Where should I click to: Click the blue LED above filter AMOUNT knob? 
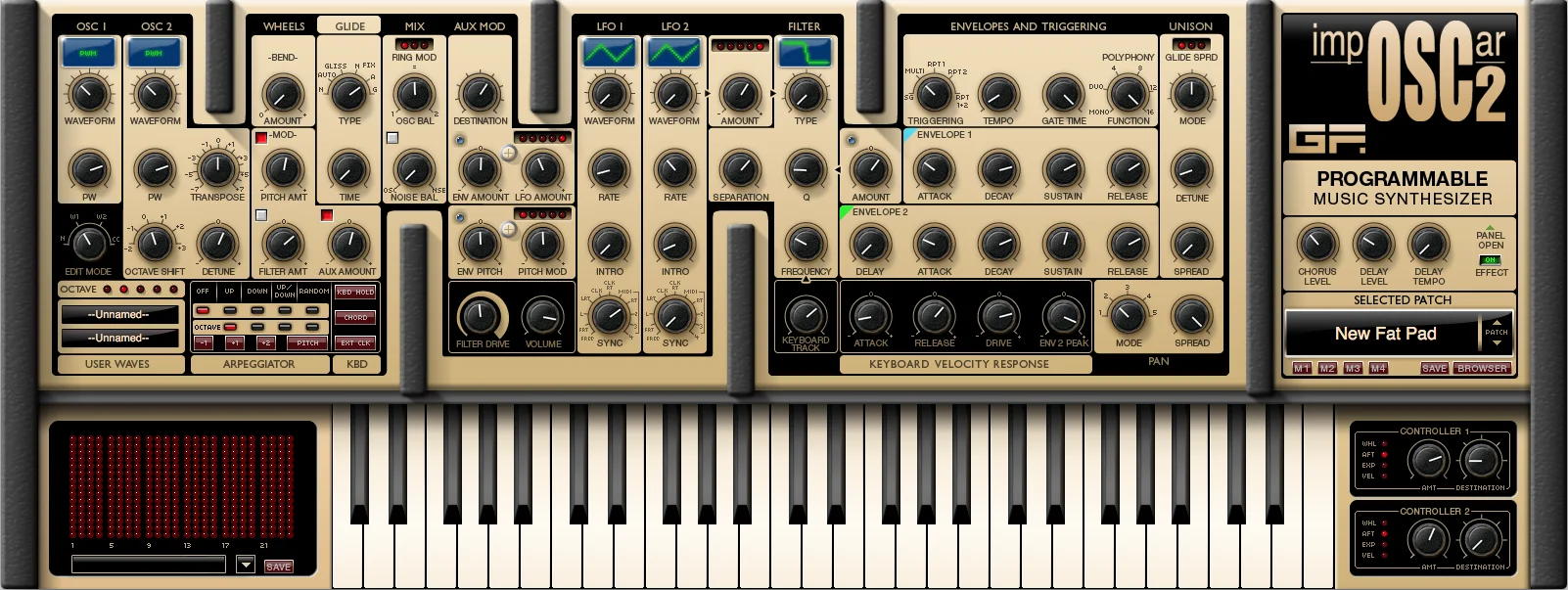(851, 140)
